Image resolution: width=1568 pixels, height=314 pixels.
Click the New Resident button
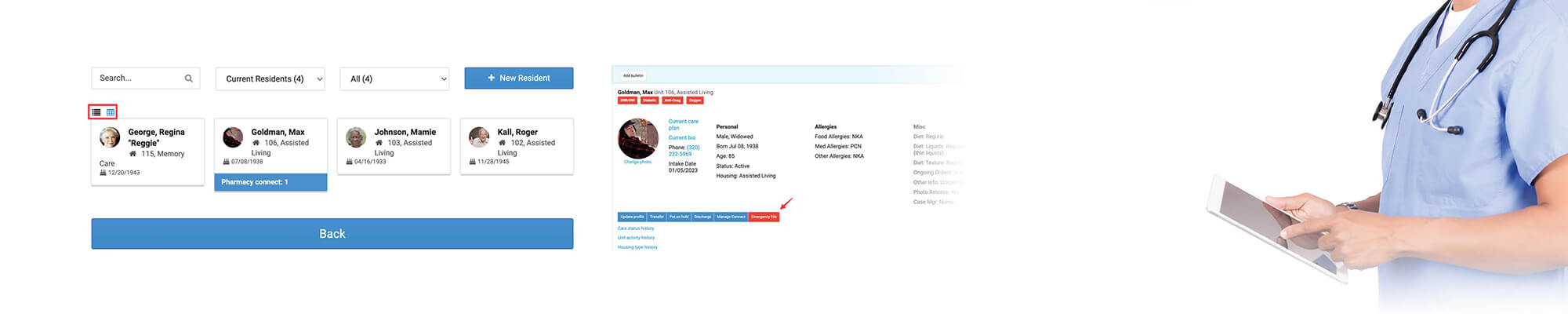click(518, 78)
